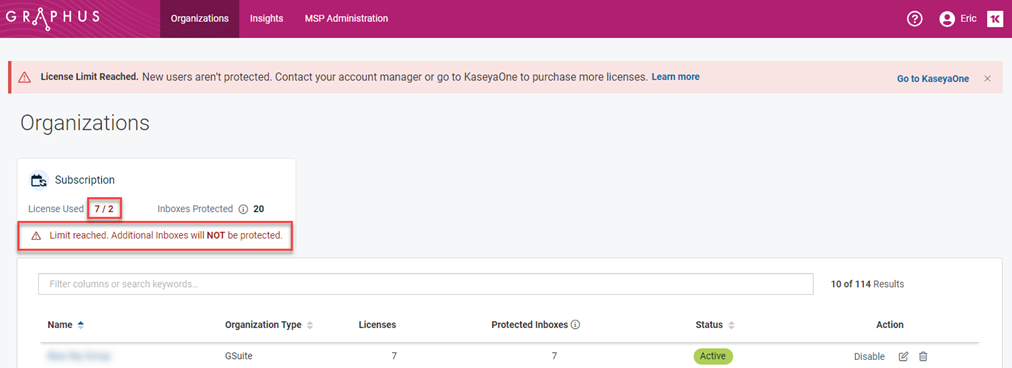1012x368 pixels.
Task: Open the Learn more link
Action: click(x=675, y=77)
